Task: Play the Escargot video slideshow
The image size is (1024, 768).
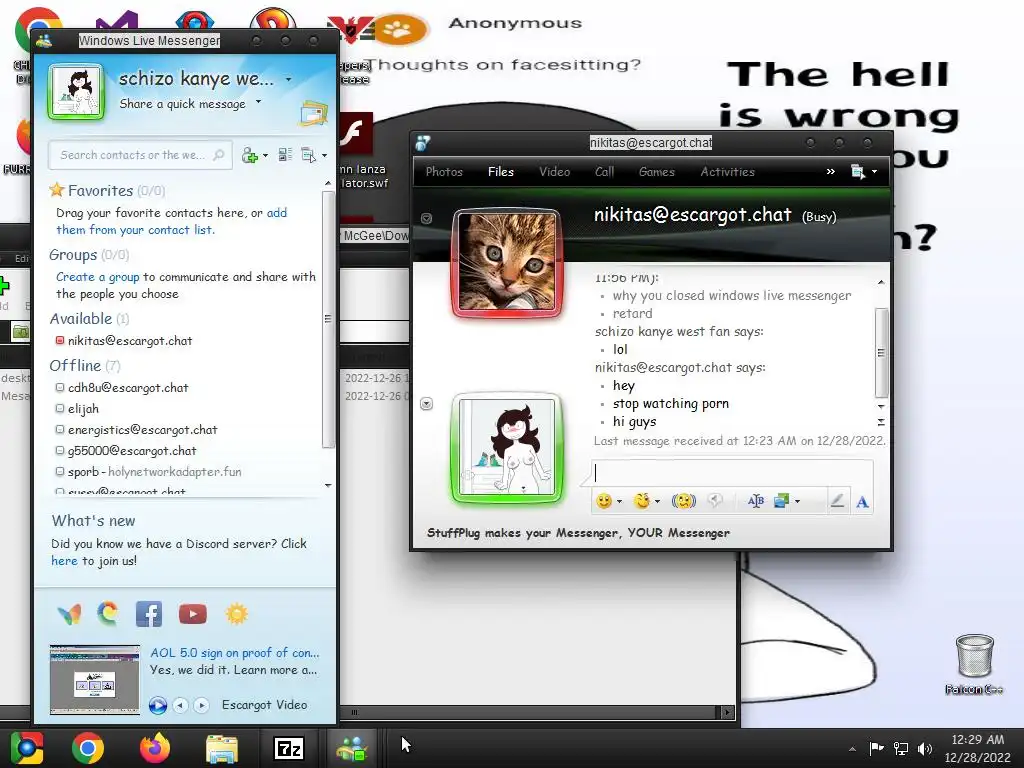Action: pos(157,705)
